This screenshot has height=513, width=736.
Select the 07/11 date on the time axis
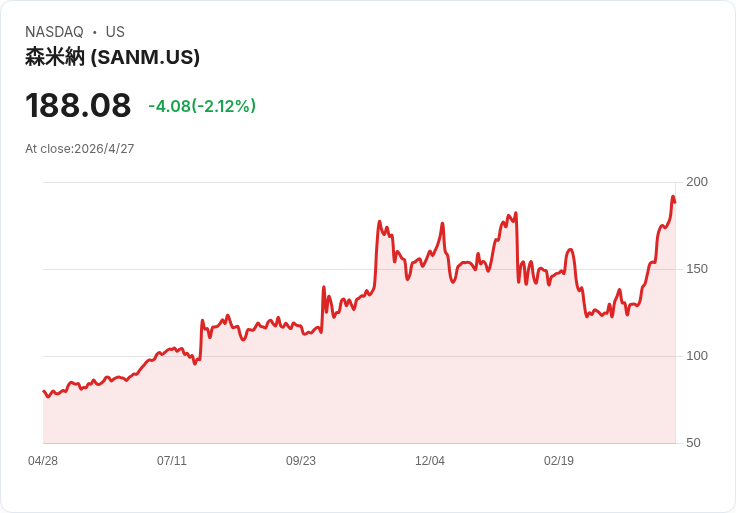(x=172, y=461)
